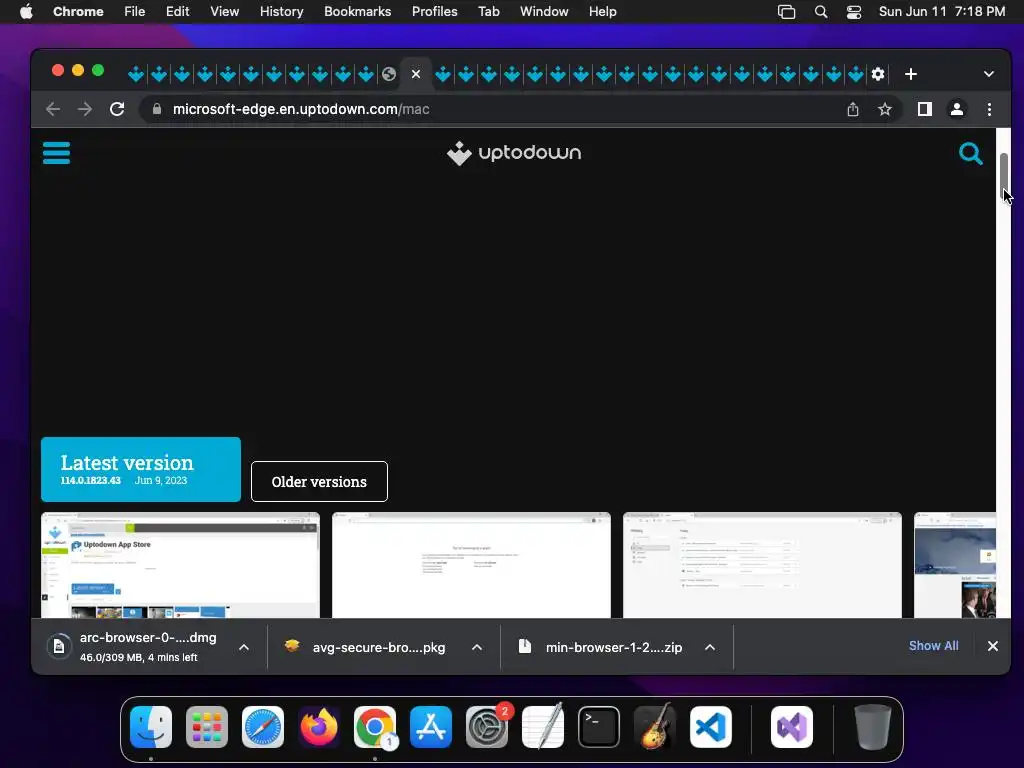Open the Uptodown hamburger menu

tap(56, 153)
